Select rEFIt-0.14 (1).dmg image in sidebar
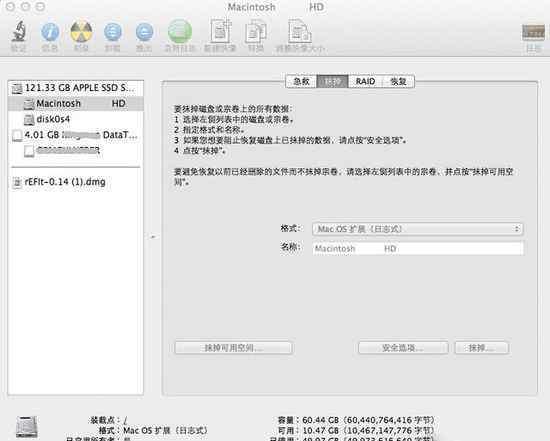This screenshot has height=441, width=550. pyautogui.click(x=75, y=182)
